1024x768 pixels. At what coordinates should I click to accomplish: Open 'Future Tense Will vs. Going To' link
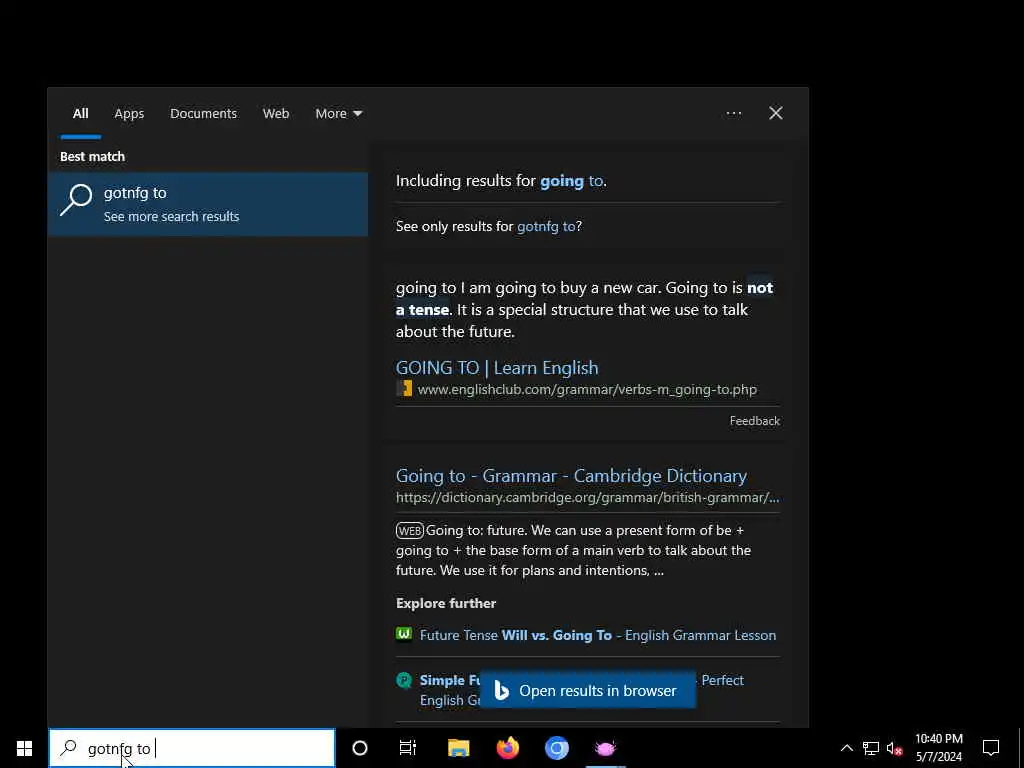pos(598,635)
